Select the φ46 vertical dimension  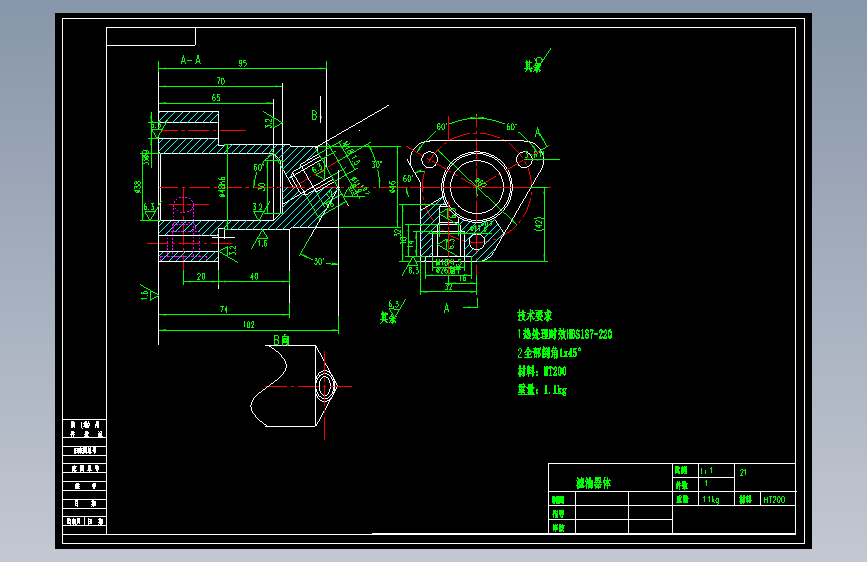coord(393,187)
